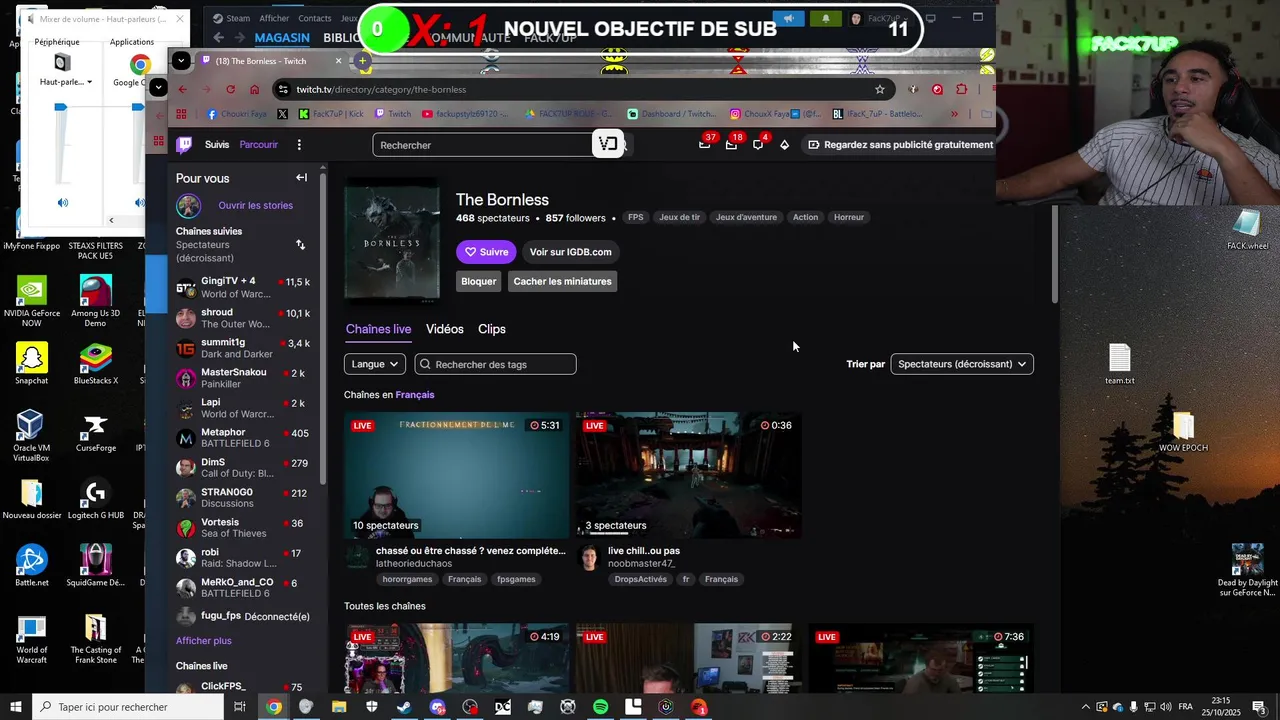
Task: Open Voir sur IGDB.com link
Action: pos(570,252)
